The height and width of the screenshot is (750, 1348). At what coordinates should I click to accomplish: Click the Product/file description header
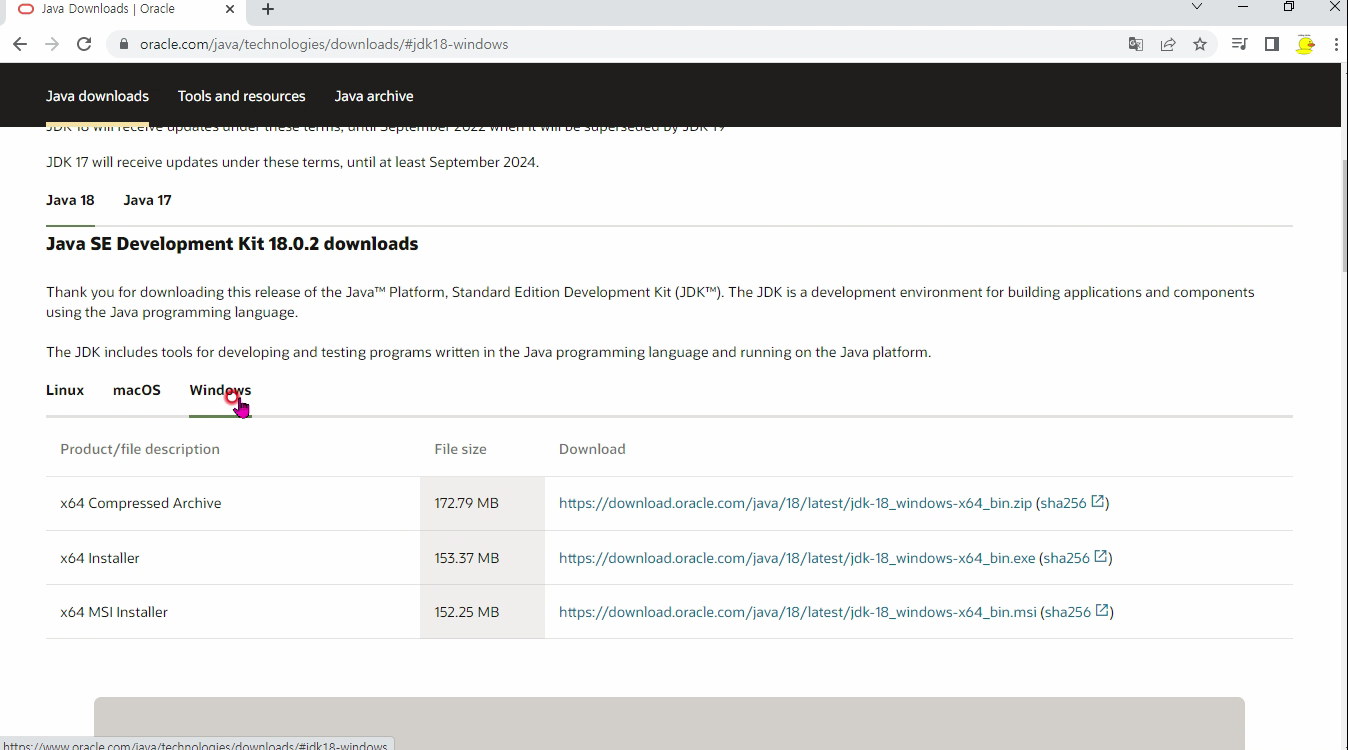(140, 449)
